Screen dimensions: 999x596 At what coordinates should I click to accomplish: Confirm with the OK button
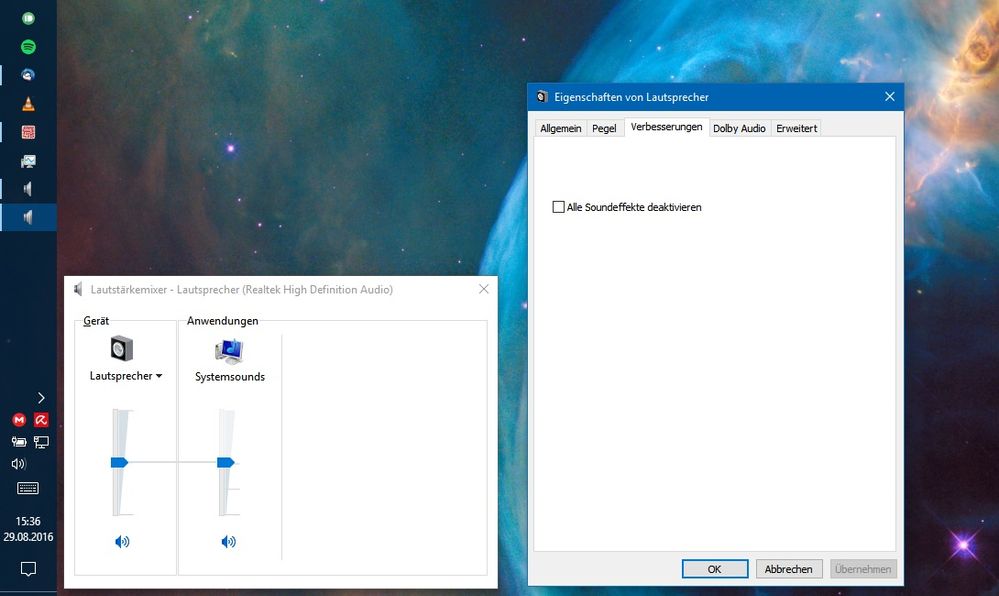714,569
